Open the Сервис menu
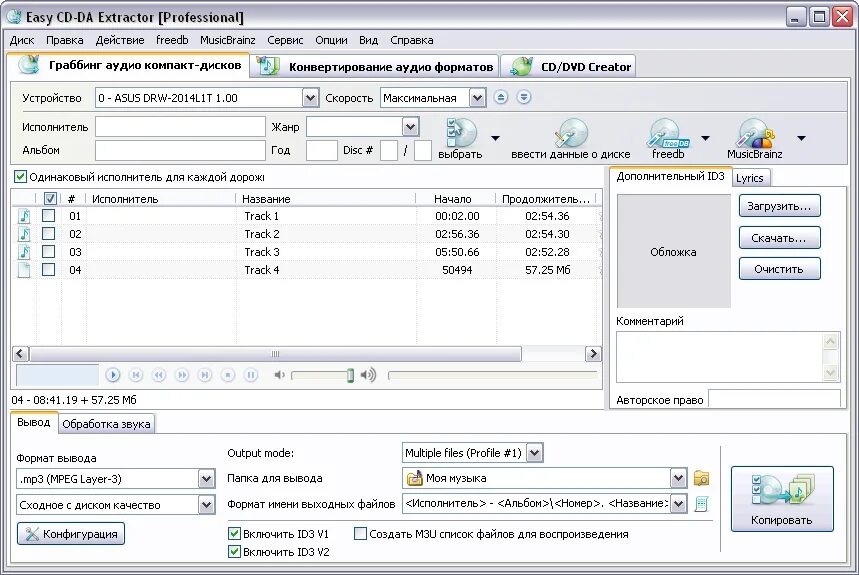This screenshot has width=859, height=575. (x=285, y=40)
